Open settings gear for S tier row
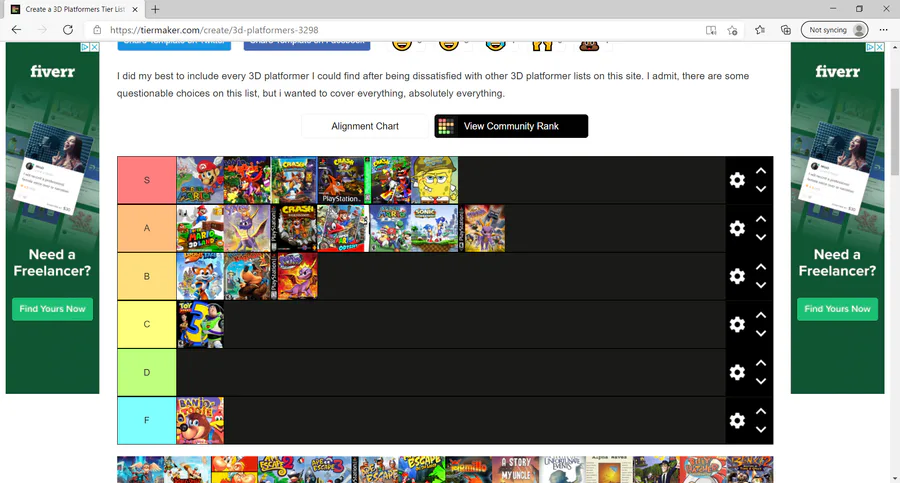 pos(737,180)
